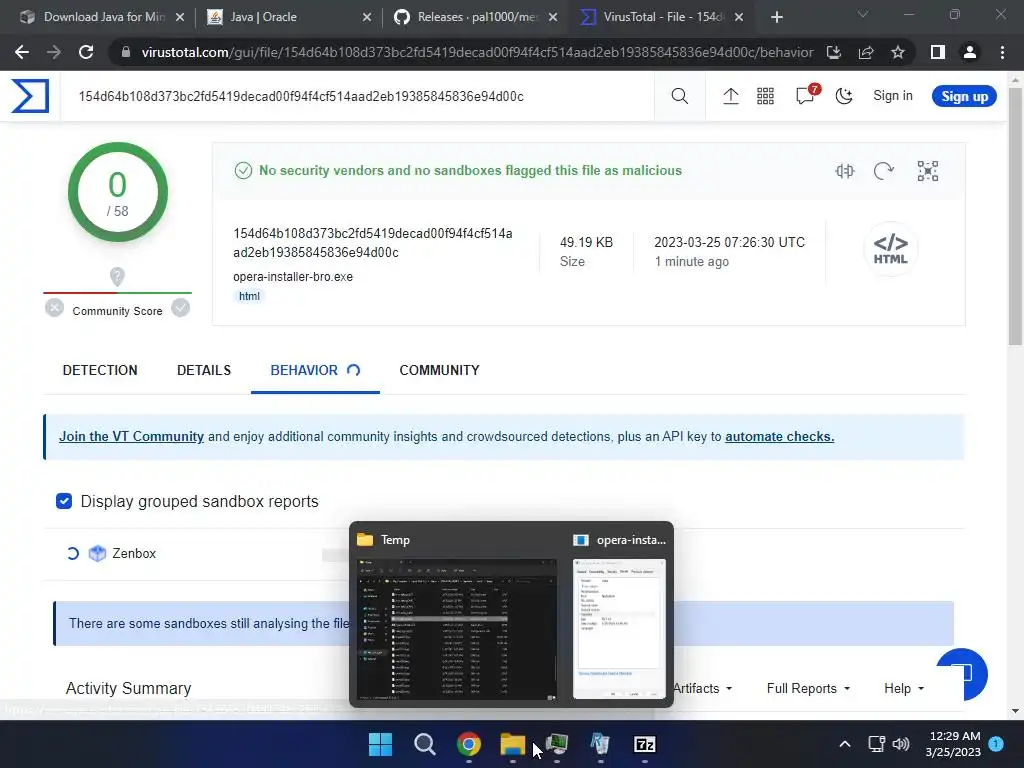Image resolution: width=1024 pixels, height=768 pixels.
Task: Click Join the VT Community link
Action: [x=131, y=436]
